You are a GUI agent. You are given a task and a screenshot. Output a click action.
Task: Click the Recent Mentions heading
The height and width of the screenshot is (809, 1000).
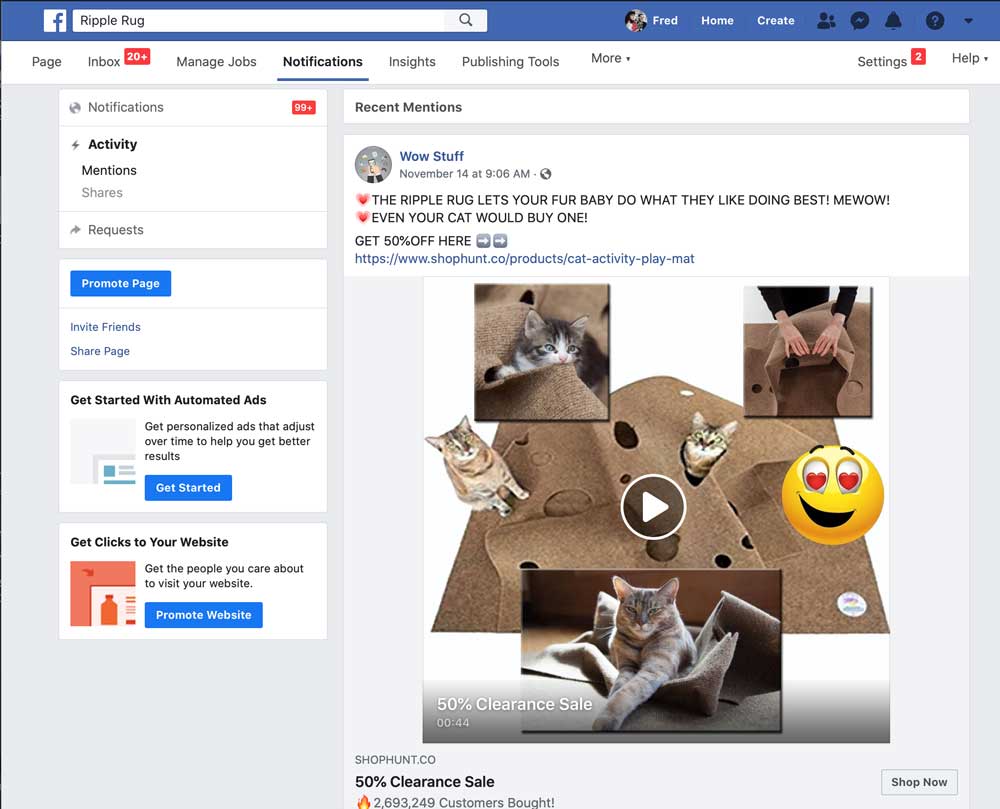tap(408, 107)
